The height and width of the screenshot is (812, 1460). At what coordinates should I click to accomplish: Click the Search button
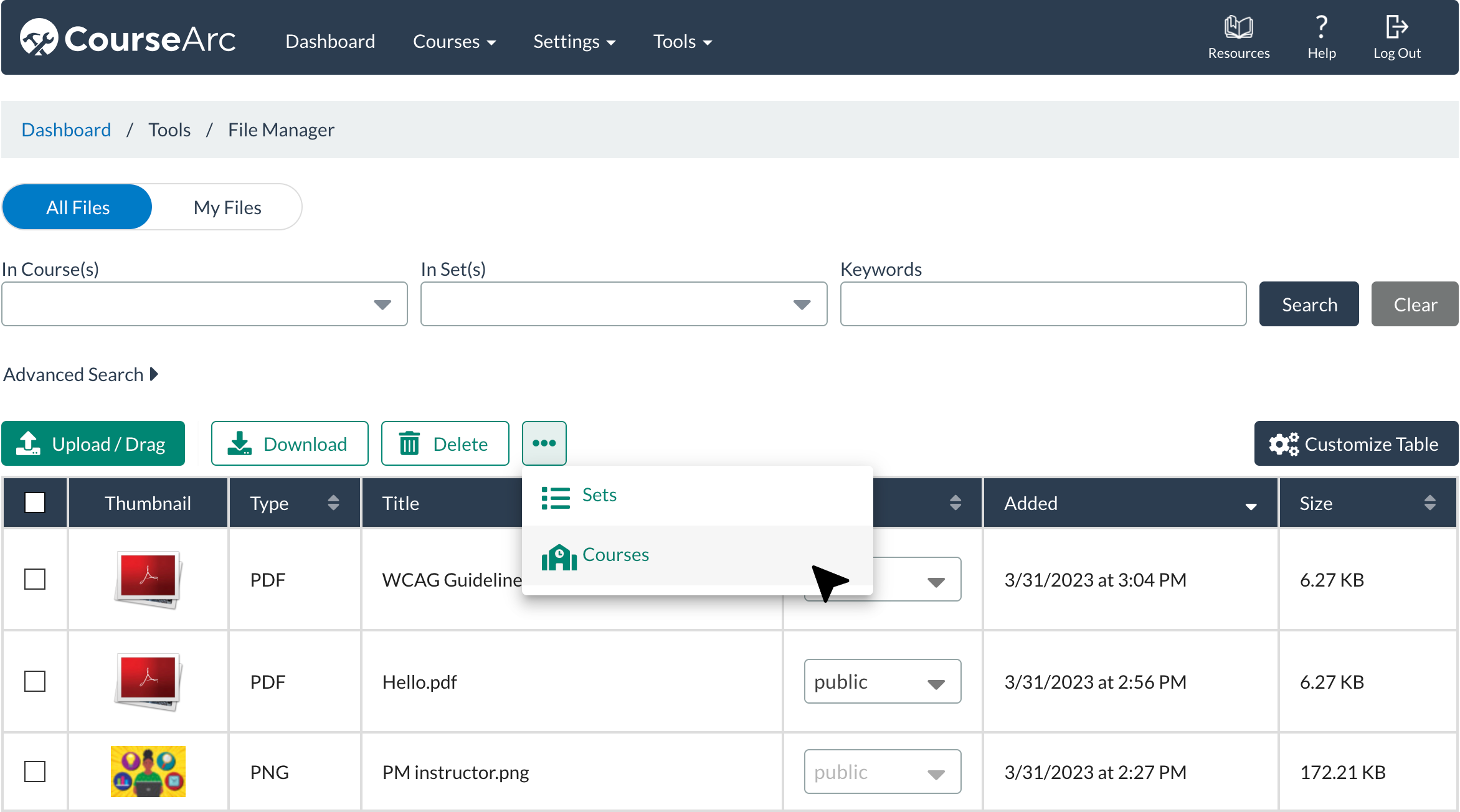coord(1309,304)
